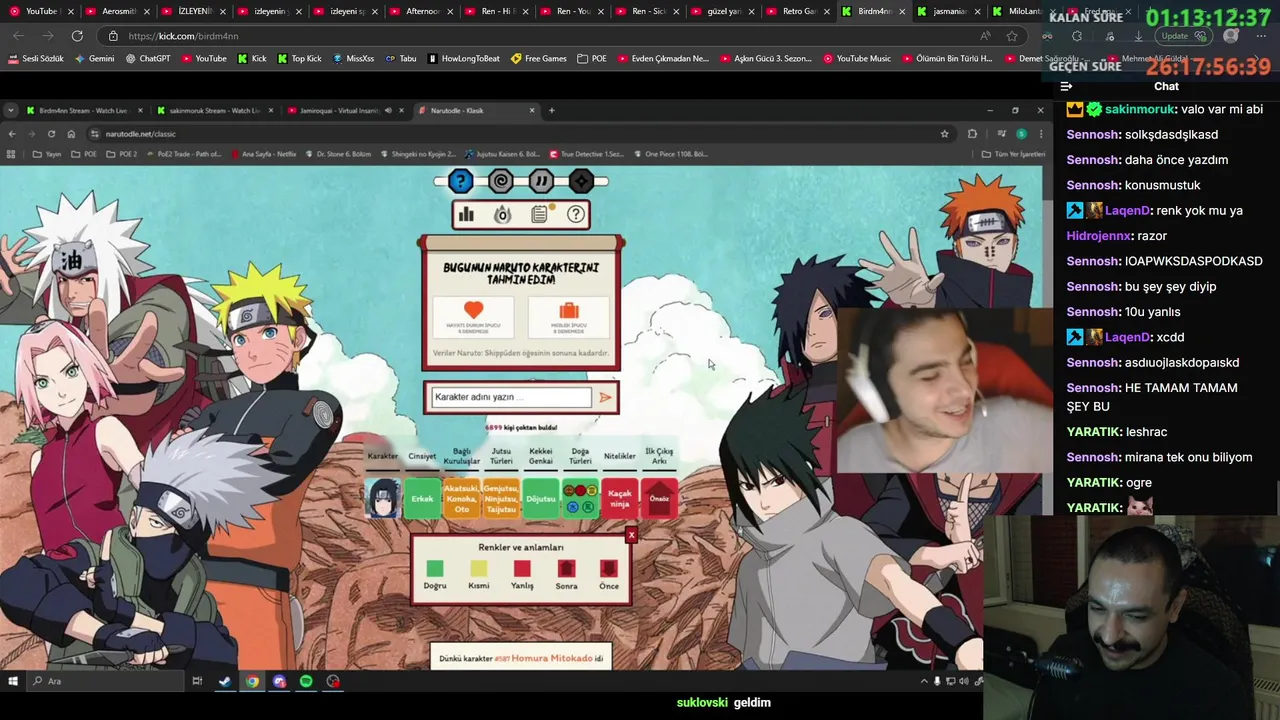The width and height of the screenshot is (1280, 720).
Task: Open the Gemini bookmark
Action: pyautogui.click(x=94, y=58)
